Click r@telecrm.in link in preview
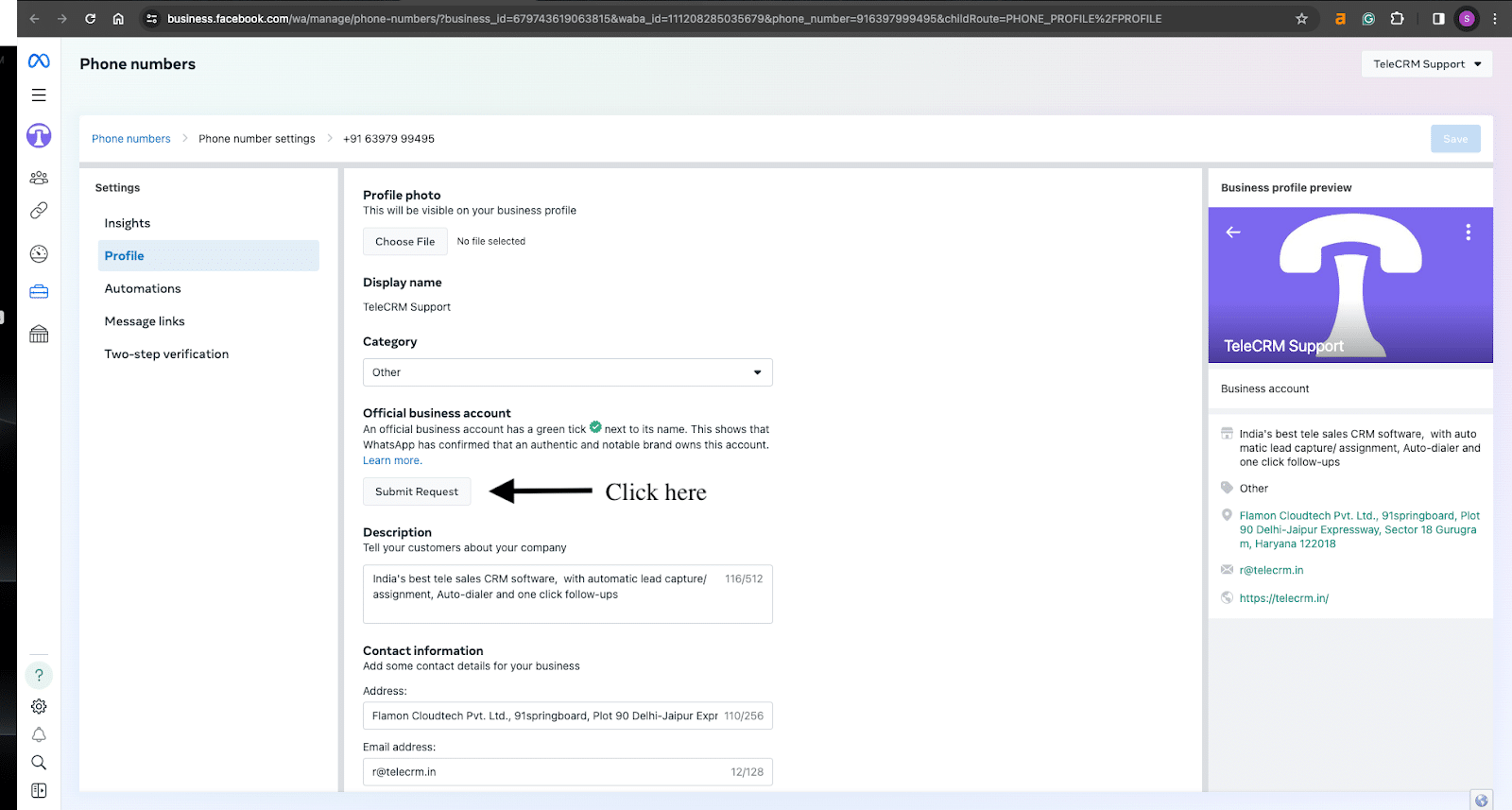1512x810 pixels. pyautogui.click(x=1271, y=571)
